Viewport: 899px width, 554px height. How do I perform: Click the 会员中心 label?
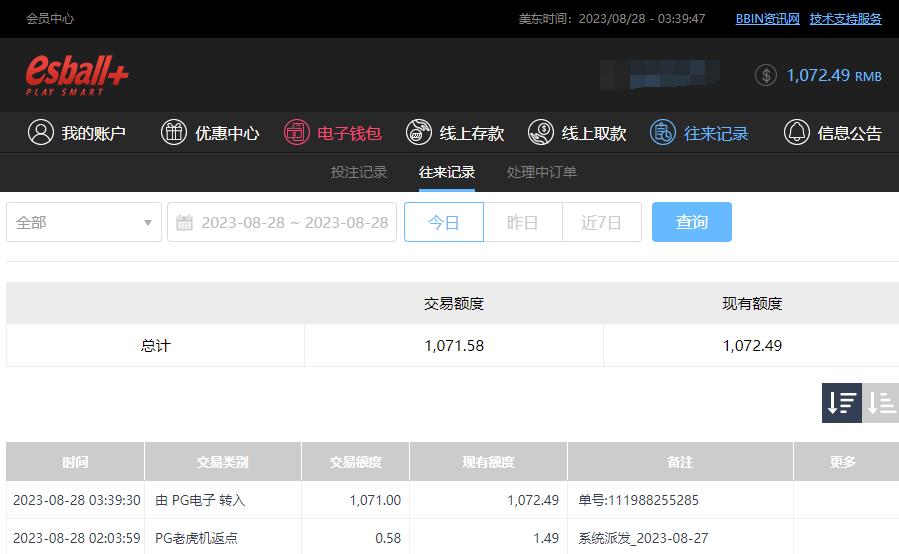50,18
